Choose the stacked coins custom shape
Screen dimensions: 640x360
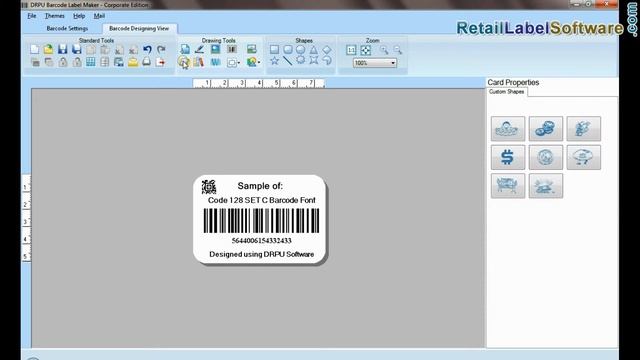point(546,129)
